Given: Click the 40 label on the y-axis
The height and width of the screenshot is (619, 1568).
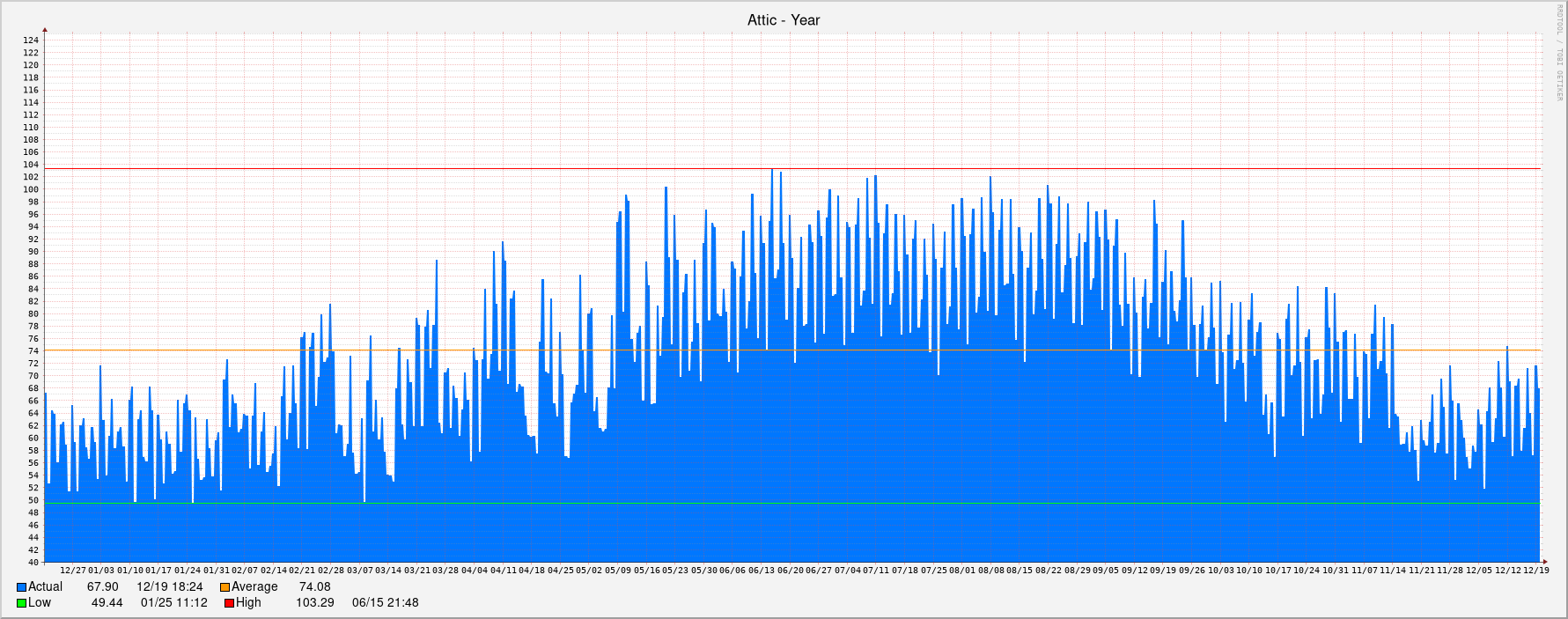Looking at the screenshot, I should (x=33, y=563).
